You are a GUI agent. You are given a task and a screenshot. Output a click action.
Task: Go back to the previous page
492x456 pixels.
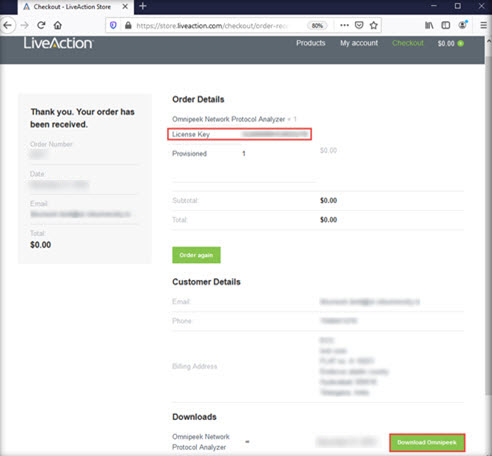pyautogui.click(x=8, y=25)
